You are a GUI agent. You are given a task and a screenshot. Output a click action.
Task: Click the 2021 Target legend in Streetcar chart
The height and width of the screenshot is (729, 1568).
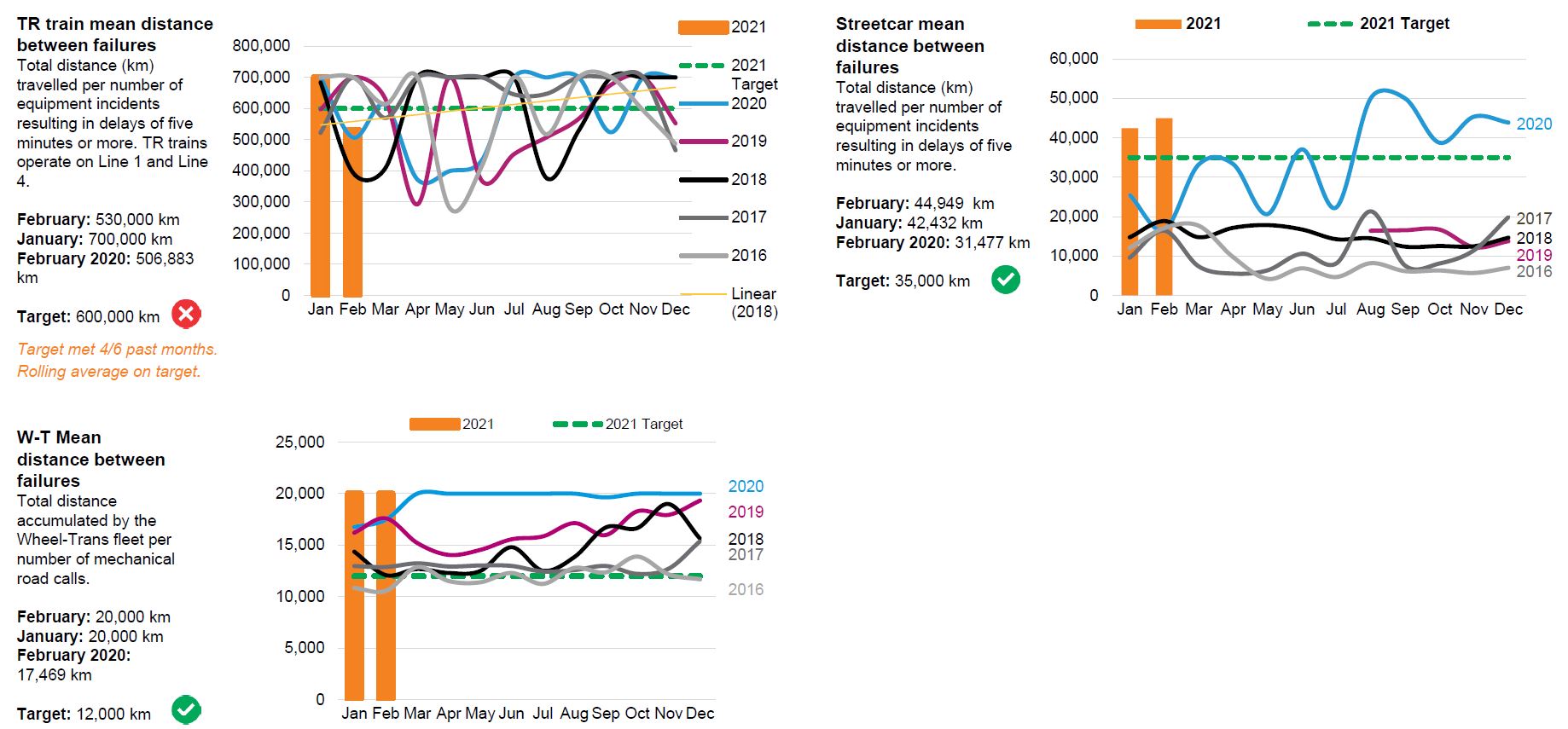point(1330,24)
